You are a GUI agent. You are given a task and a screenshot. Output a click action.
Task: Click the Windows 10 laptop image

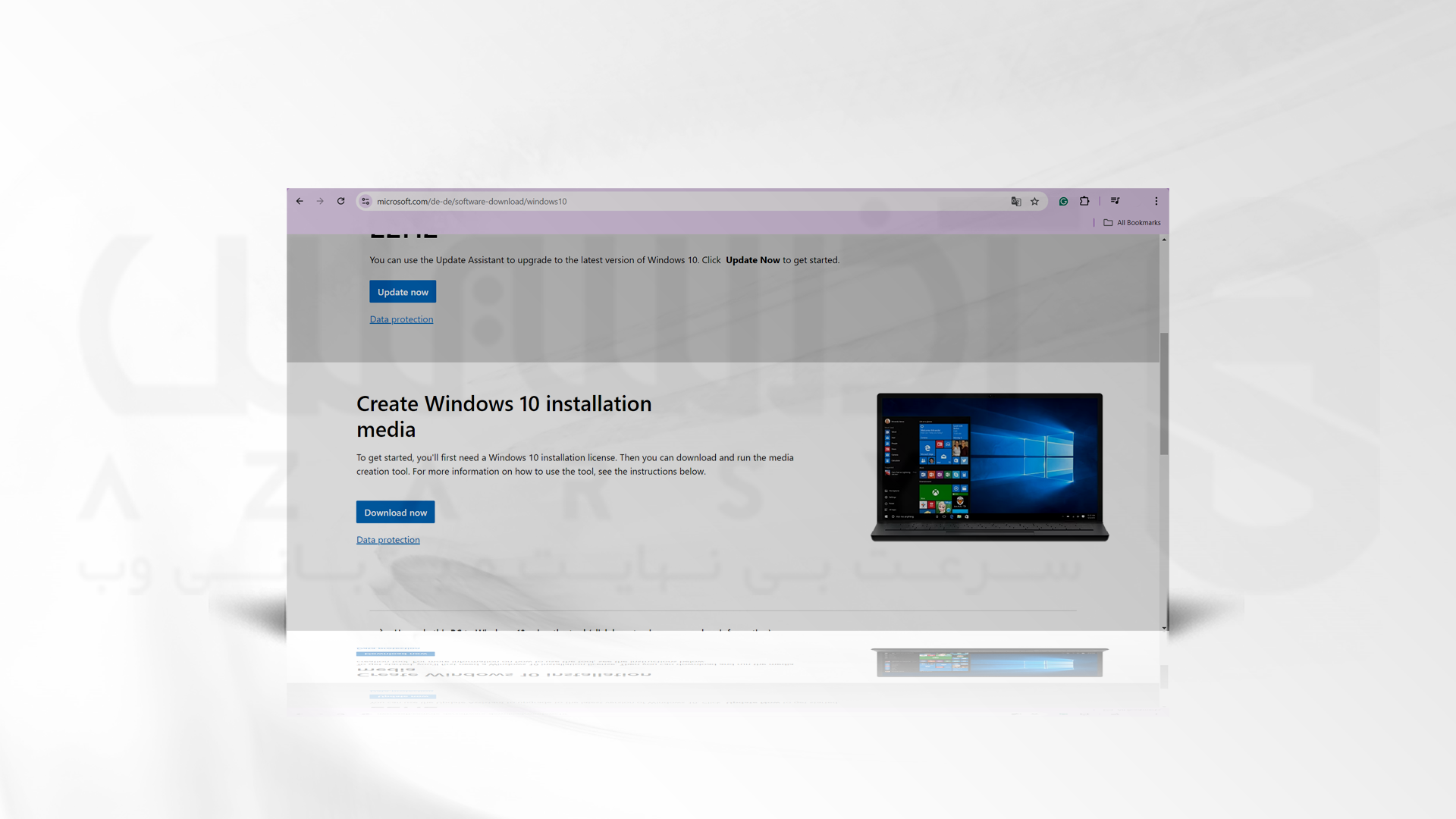click(x=990, y=466)
